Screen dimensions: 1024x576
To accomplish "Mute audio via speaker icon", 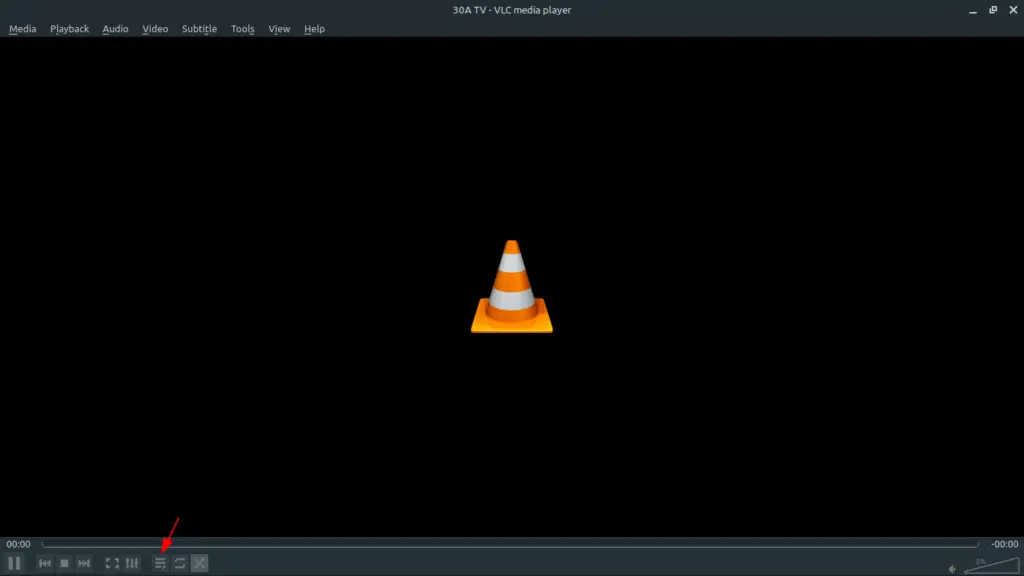I will (952, 569).
